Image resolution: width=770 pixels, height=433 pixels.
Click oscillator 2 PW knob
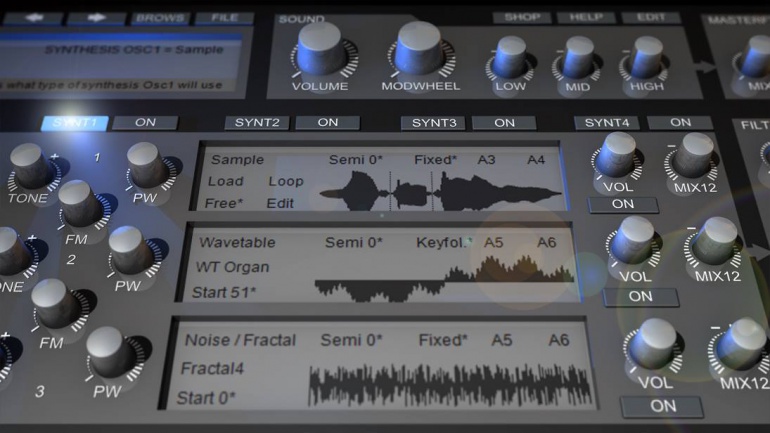pyautogui.click(x=130, y=250)
